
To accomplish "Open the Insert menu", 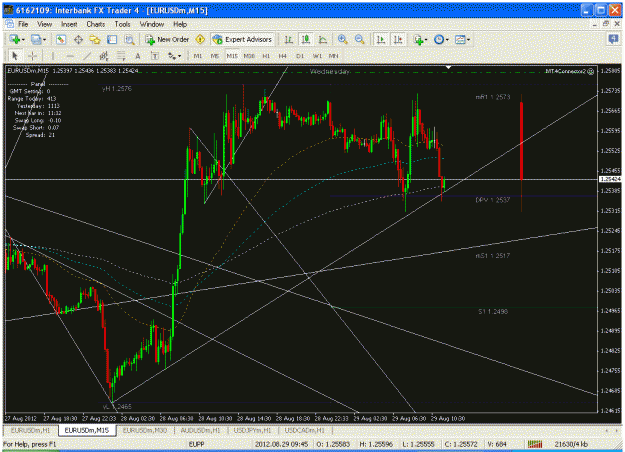I will (69, 24).
